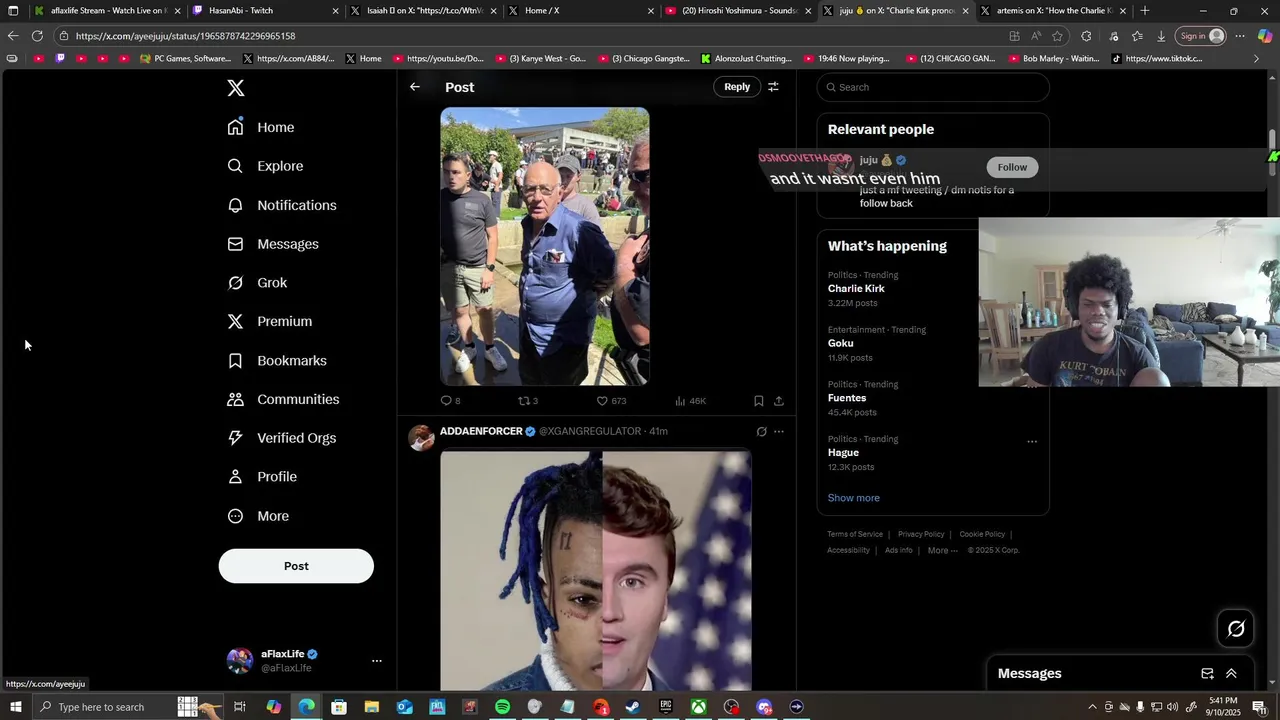Add page to favorites star
Image resolution: width=1280 pixels, height=720 pixels.
(x=1057, y=36)
